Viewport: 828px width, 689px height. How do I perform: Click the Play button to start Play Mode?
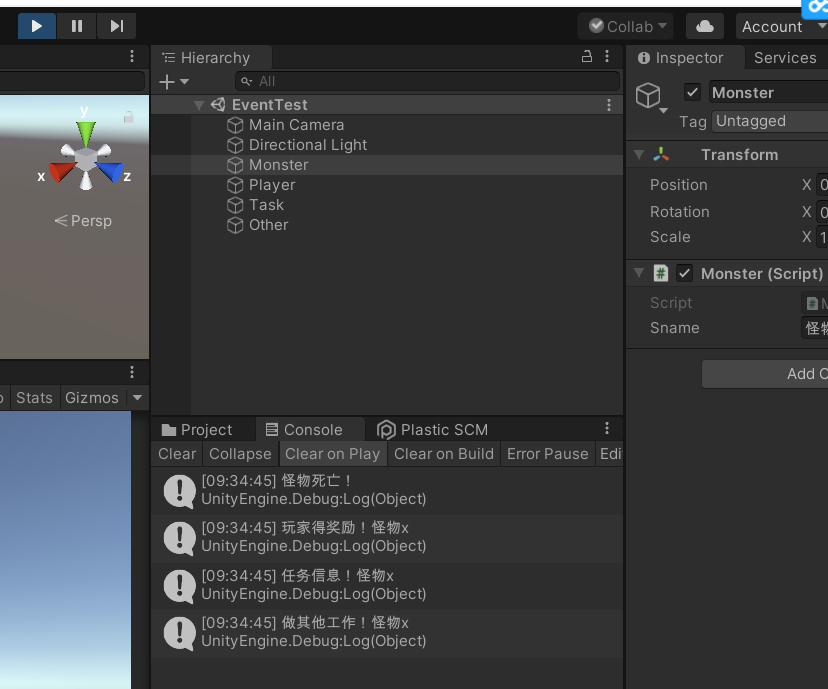click(x=36, y=26)
